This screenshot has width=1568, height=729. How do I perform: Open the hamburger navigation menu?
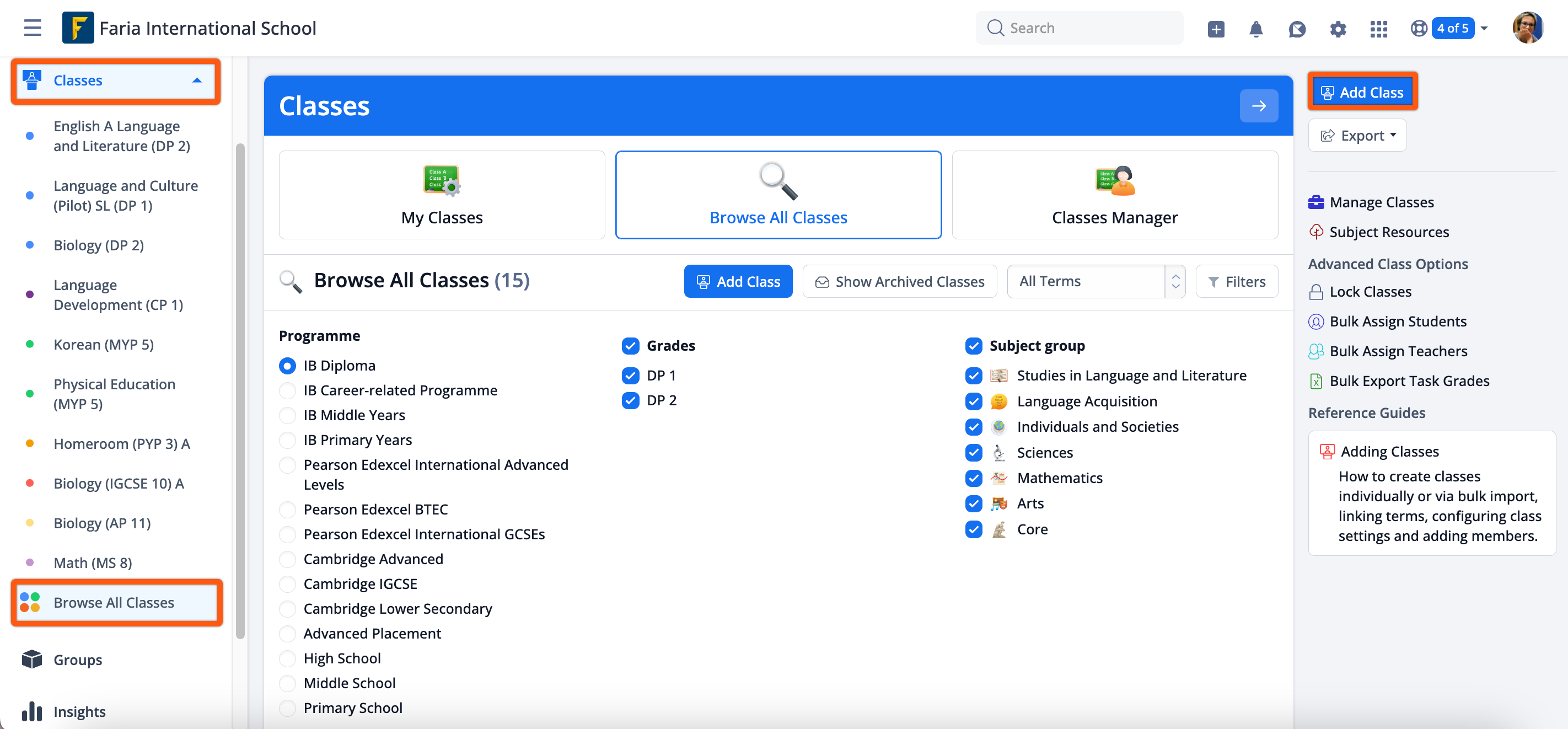pos(33,28)
